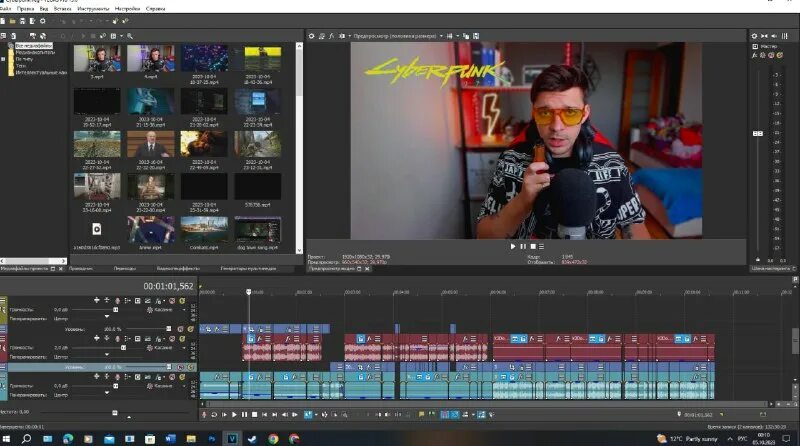Stop in the timeline transport bar
The height and width of the screenshot is (446, 800).
(x=255, y=415)
